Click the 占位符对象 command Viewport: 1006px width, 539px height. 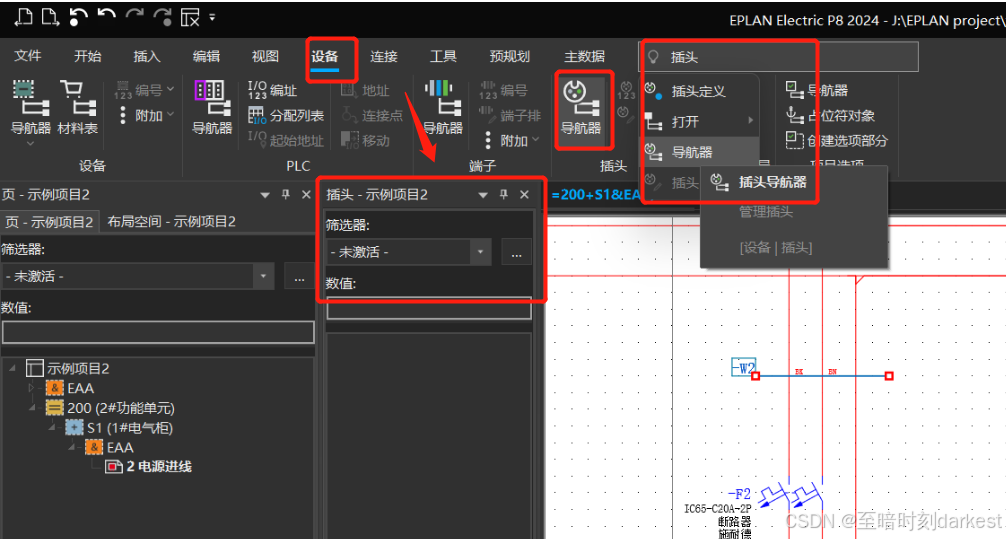830,116
